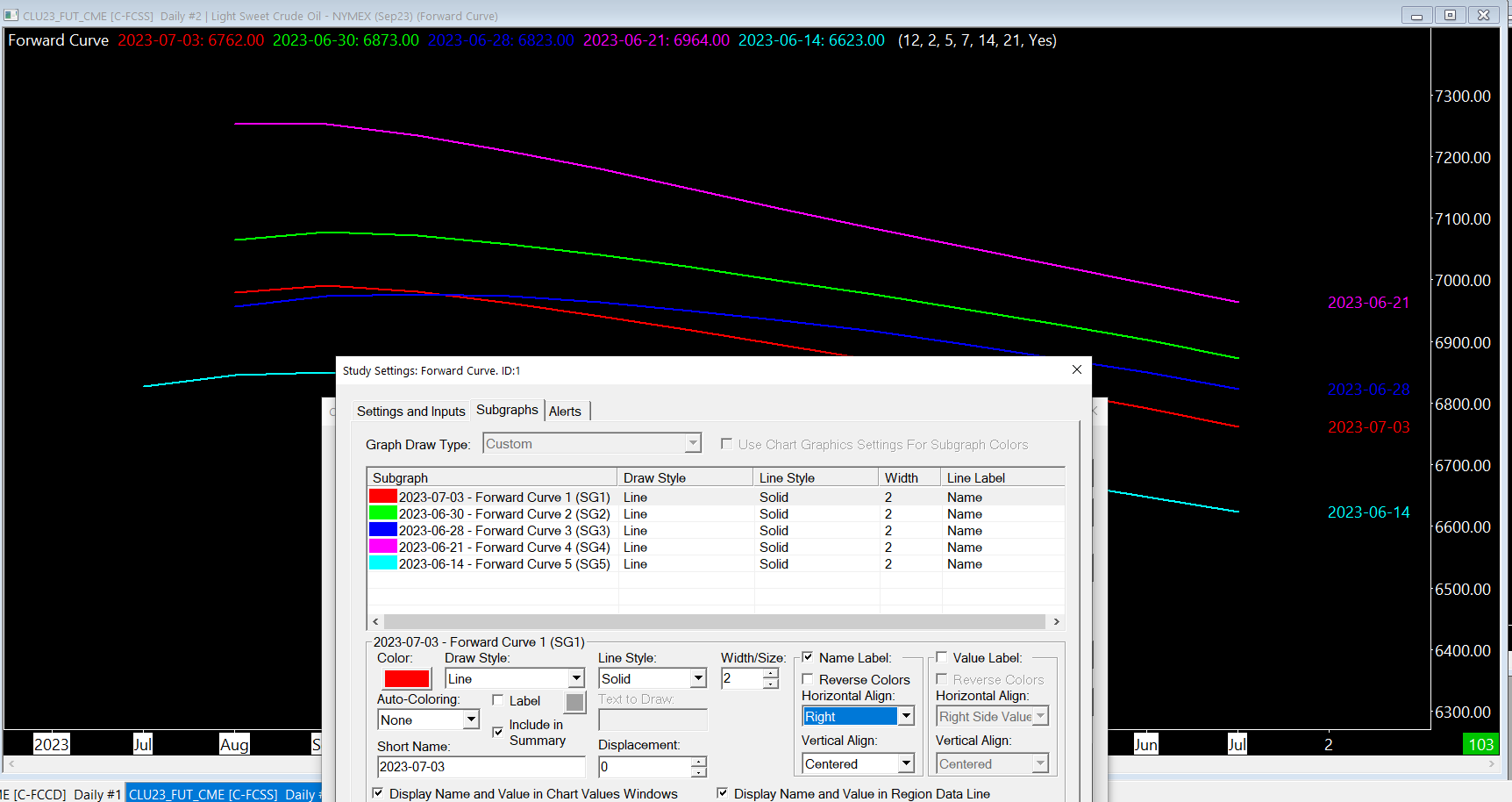Increase Displacement with the up arrow

tap(698, 762)
